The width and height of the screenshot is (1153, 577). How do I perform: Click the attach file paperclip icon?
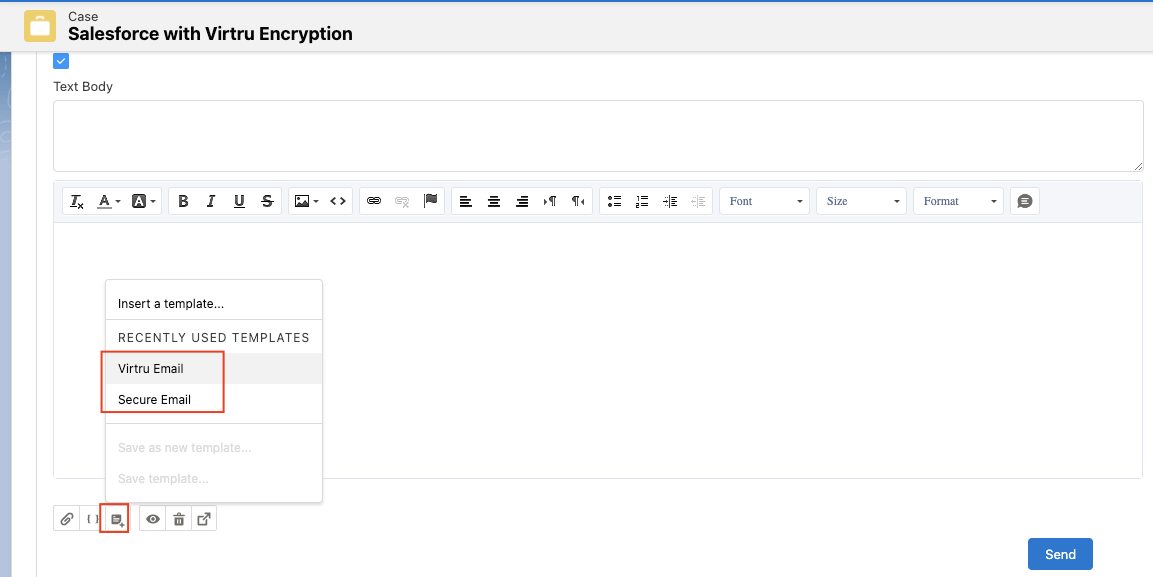[66, 519]
